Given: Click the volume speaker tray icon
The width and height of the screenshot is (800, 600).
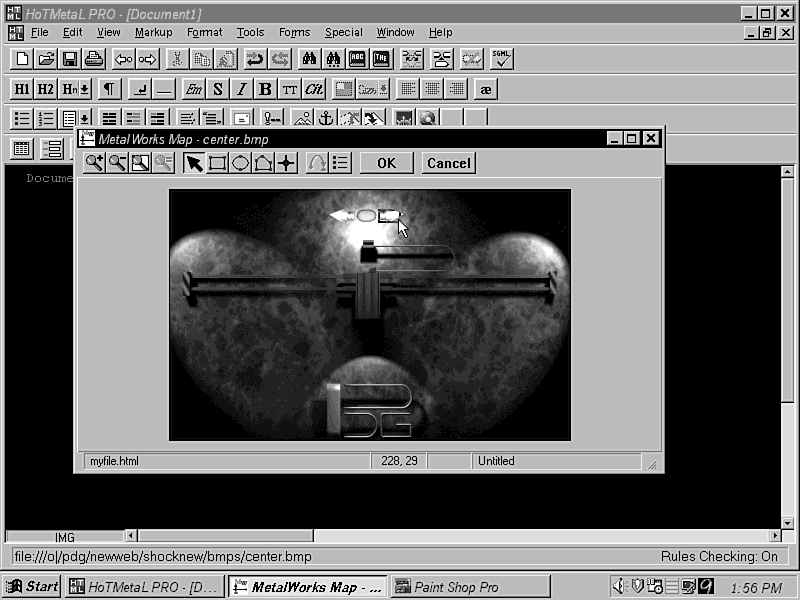Looking at the screenshot, I should point(618,587).
